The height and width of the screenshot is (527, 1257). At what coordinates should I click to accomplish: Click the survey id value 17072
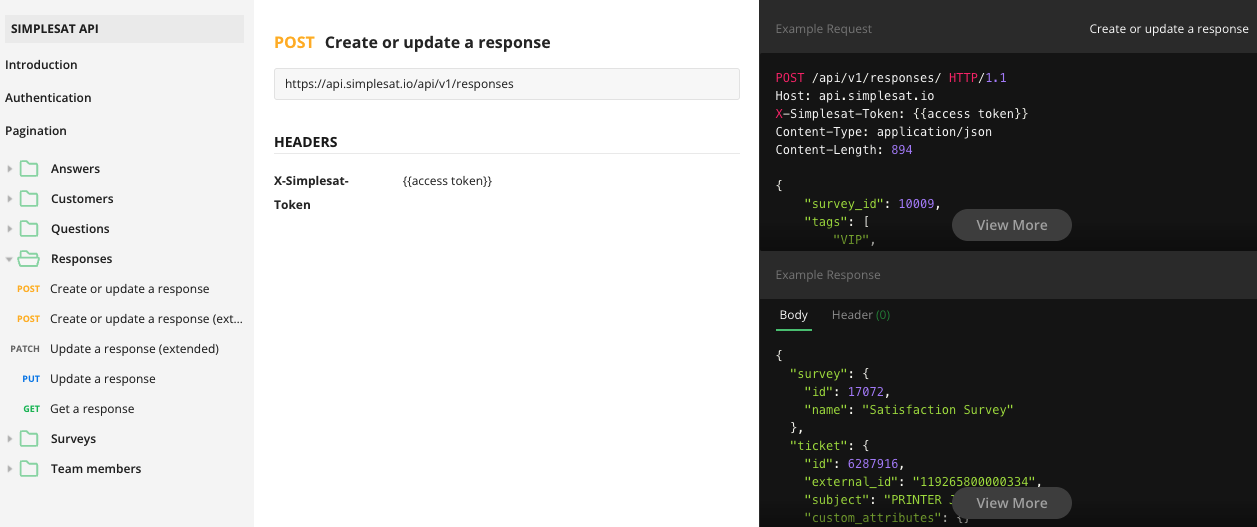pos(866,392)
